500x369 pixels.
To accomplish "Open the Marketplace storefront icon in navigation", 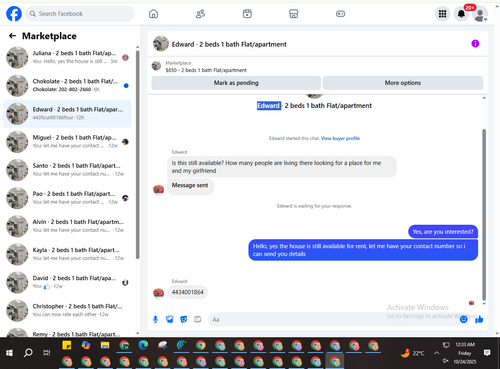I will (294, 14).
